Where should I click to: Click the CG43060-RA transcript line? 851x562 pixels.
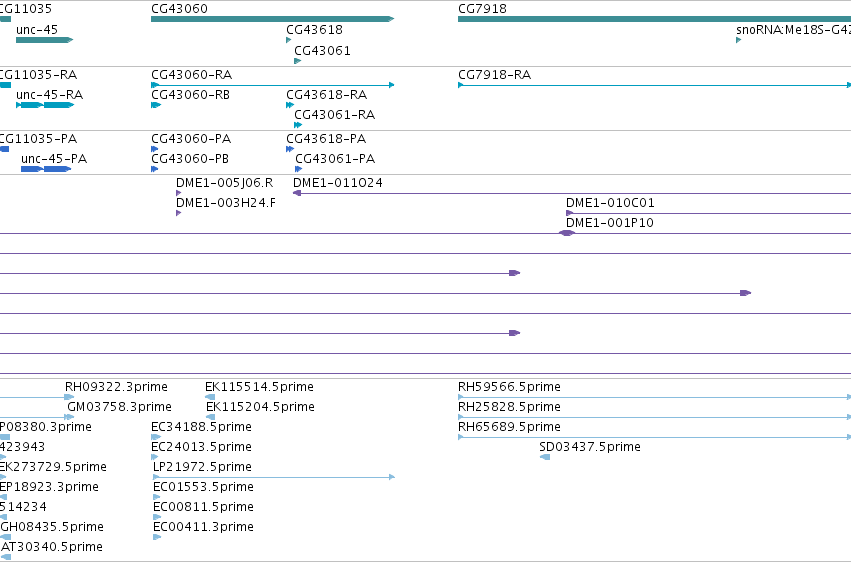(x=272, y=85)
